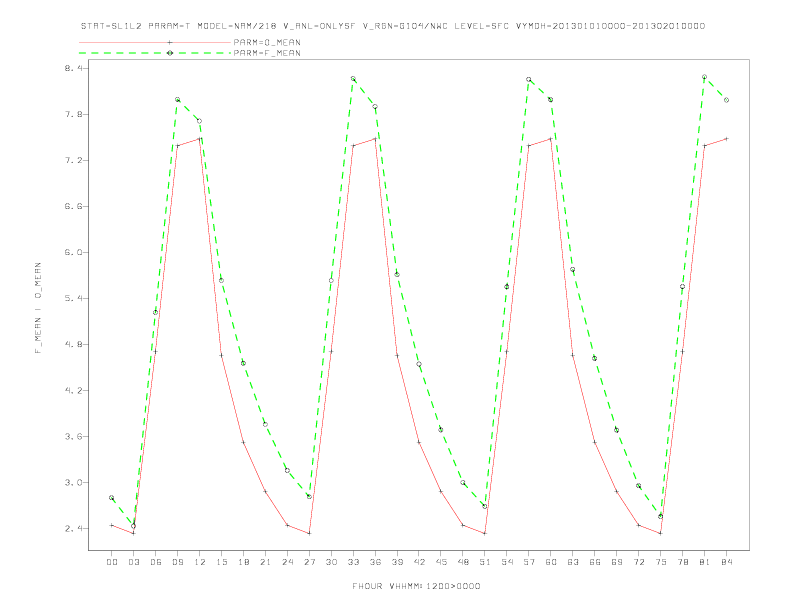Click the 69 x-axis tick label
The width and height of the screenshot is (792, 612).
(617, 562)
